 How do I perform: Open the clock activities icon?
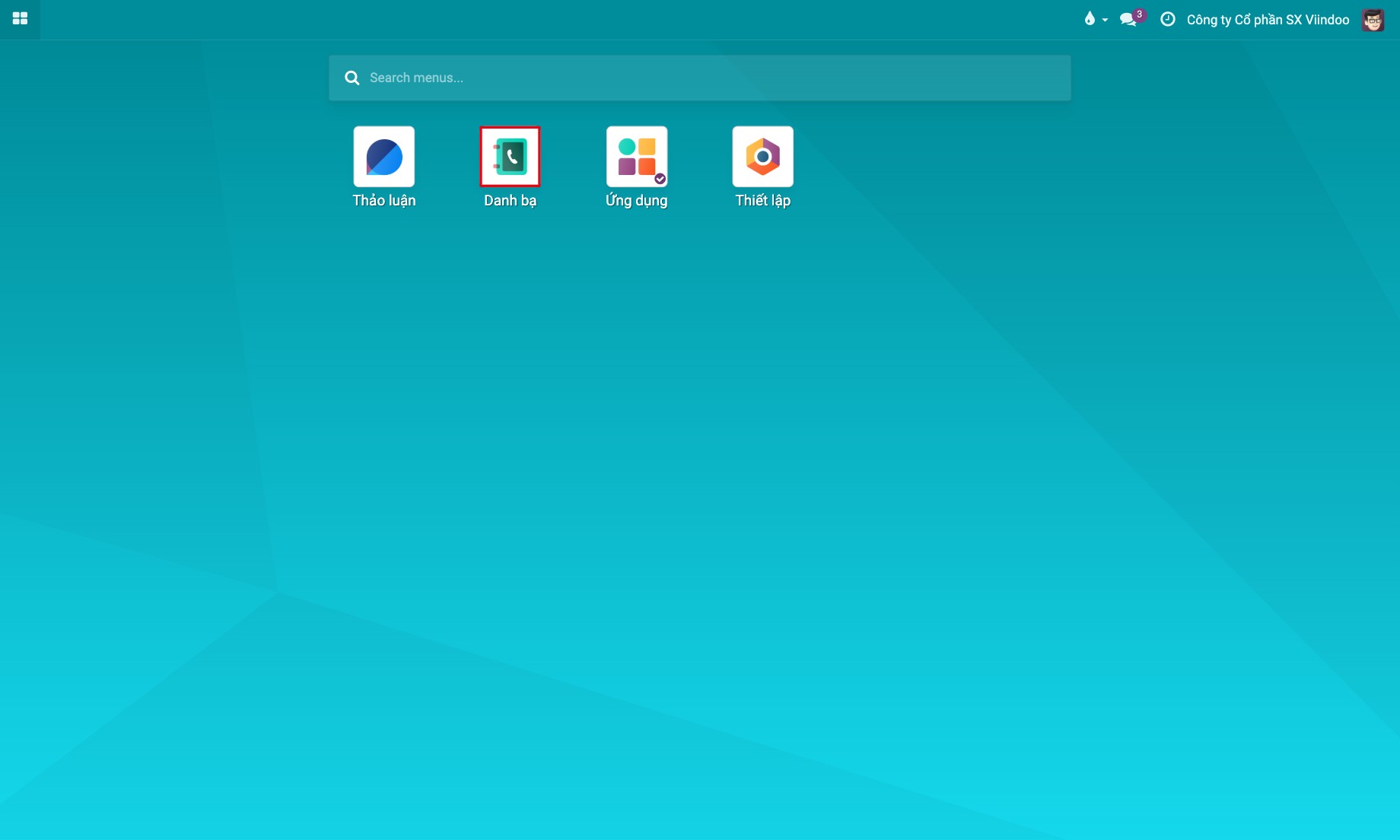tap(1167, 19)
